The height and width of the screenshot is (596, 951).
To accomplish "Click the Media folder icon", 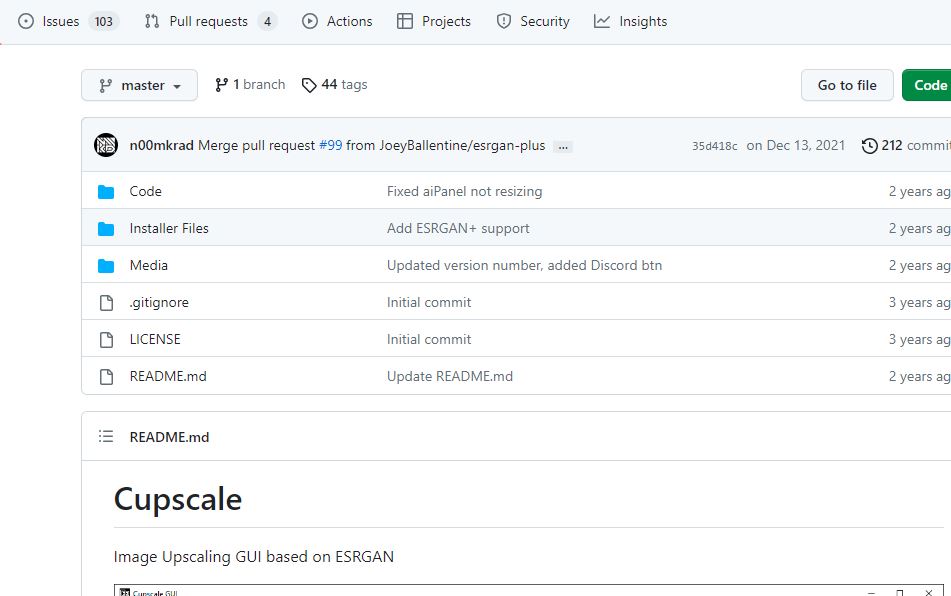I will point(106,266).
